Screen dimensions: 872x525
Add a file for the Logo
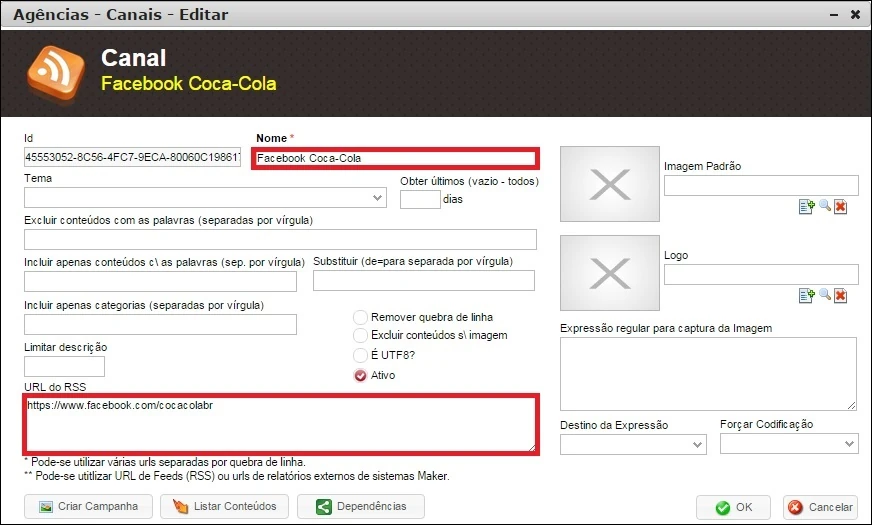(806, 295)
